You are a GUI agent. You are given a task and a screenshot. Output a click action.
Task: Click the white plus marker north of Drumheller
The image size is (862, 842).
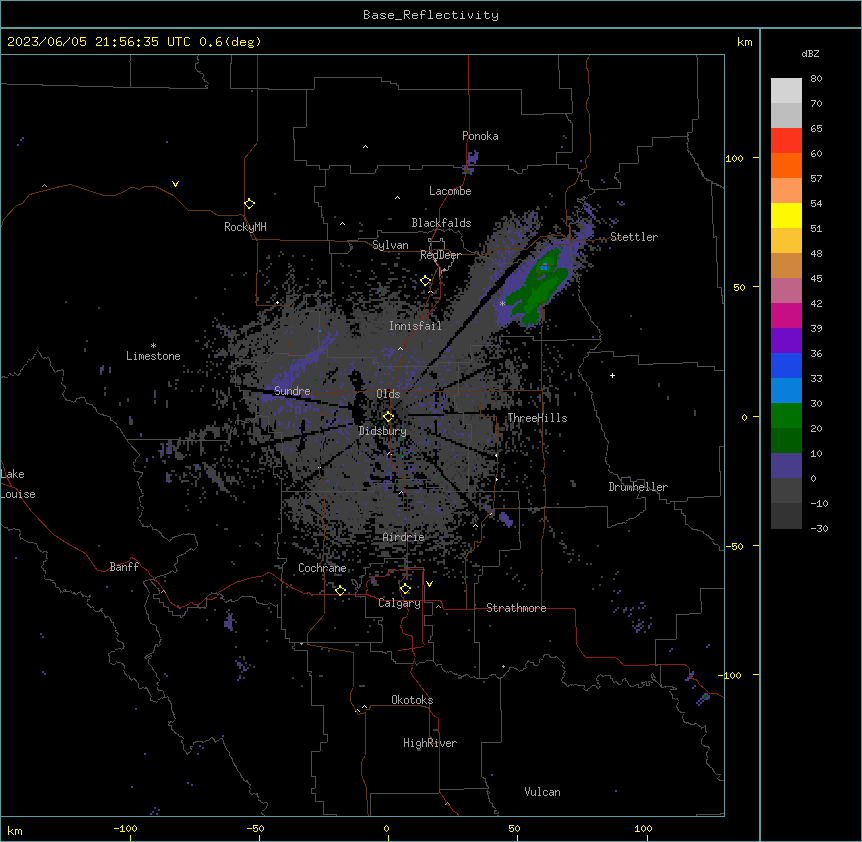pos(612,375)
